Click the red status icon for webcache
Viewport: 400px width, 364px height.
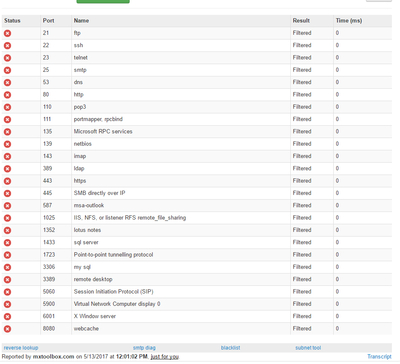pos(7,329)
